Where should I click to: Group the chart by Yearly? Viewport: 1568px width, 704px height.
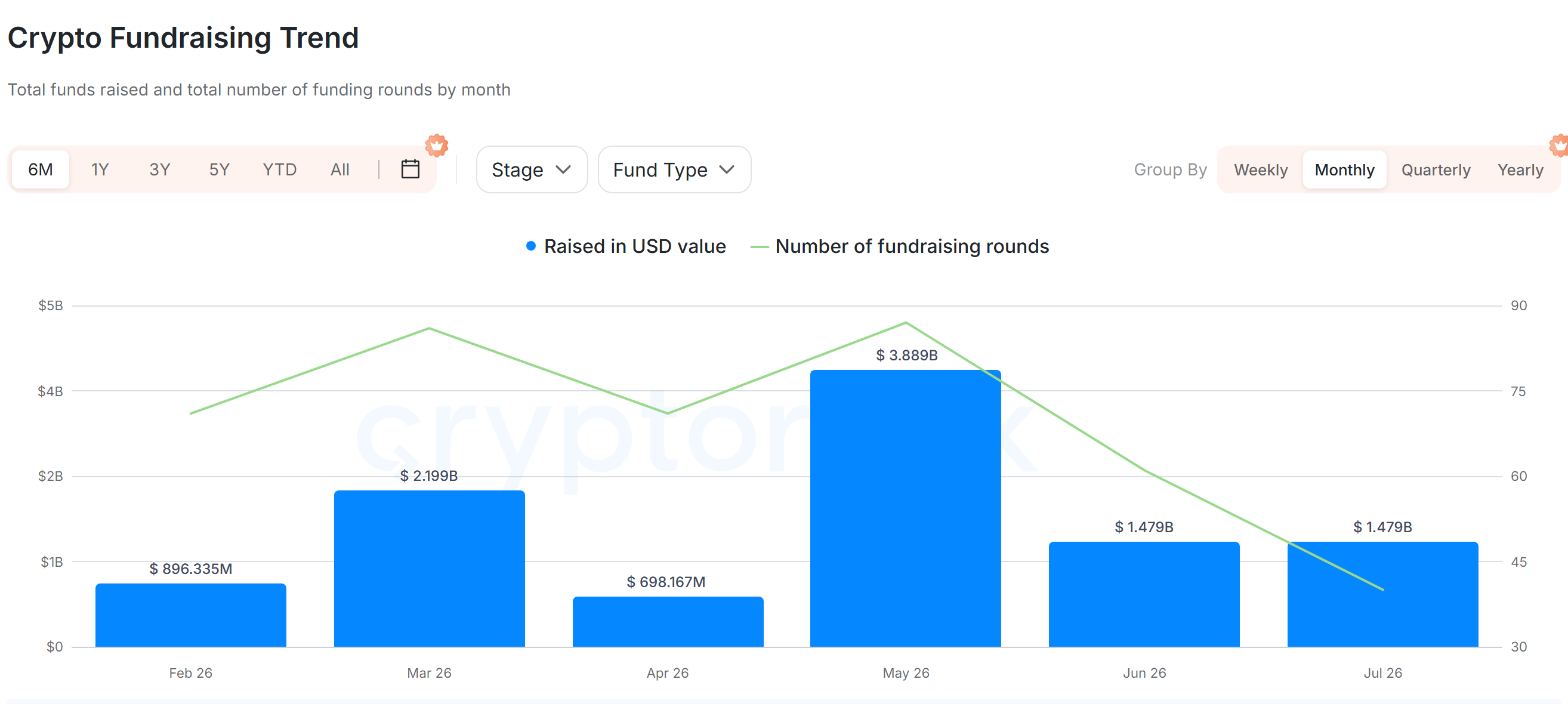click(x=1520, y=170)
